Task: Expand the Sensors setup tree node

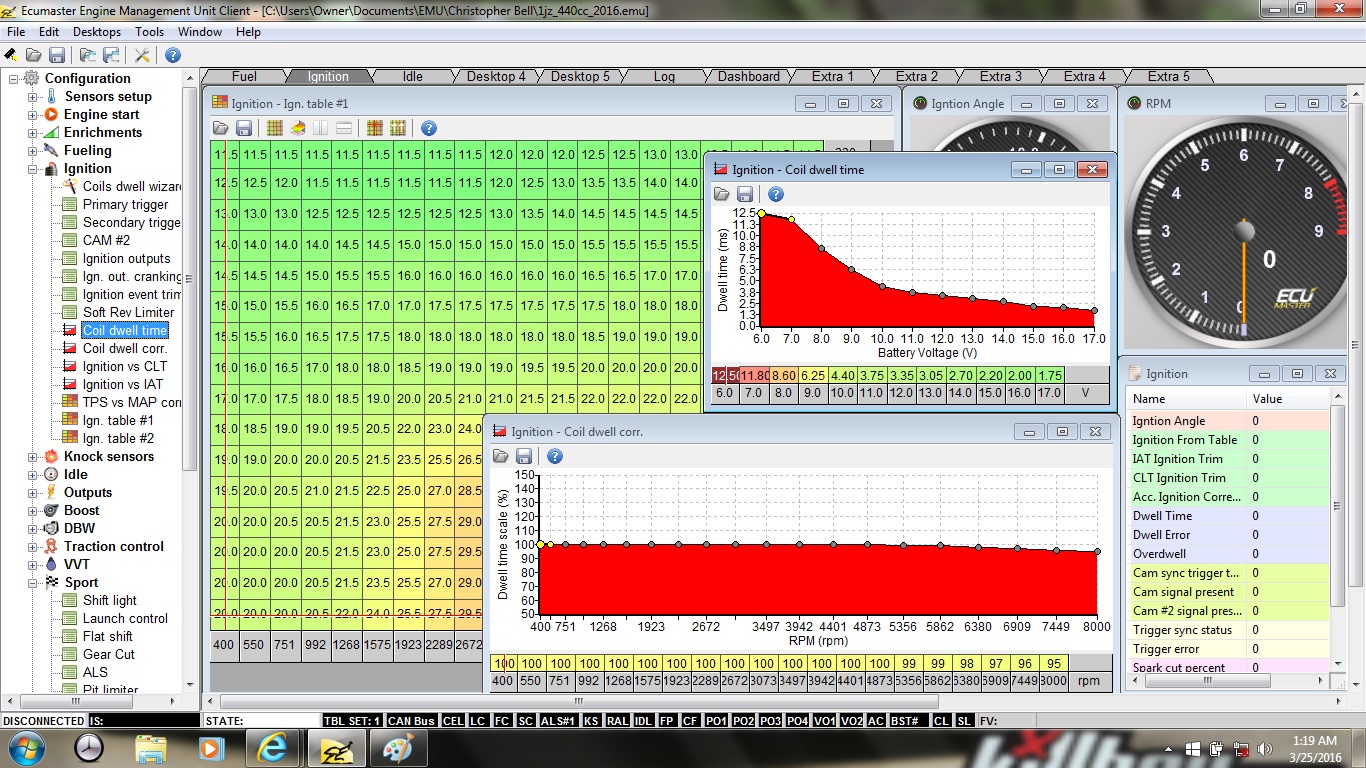Action: [32, 97]
